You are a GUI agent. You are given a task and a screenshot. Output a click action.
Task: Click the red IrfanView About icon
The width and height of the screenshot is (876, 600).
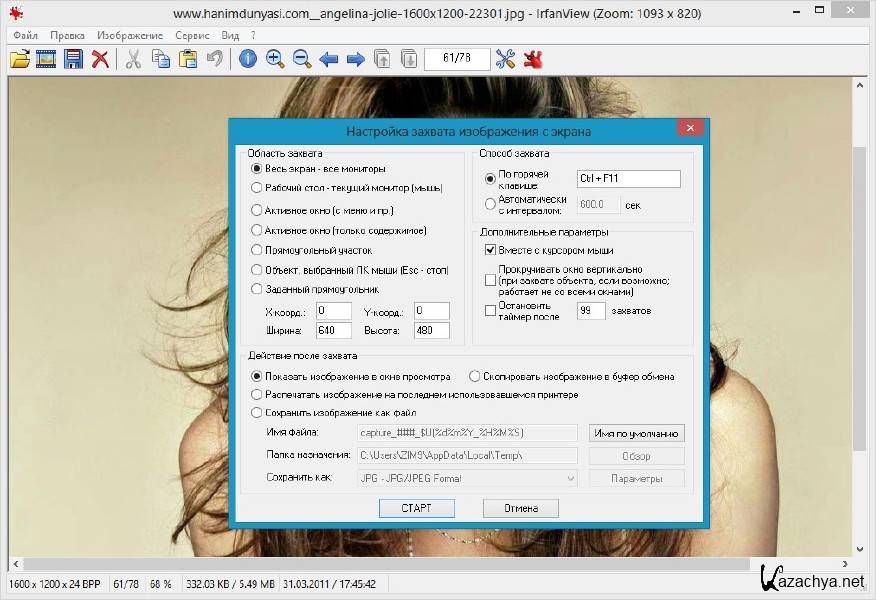tap(532, 59)
